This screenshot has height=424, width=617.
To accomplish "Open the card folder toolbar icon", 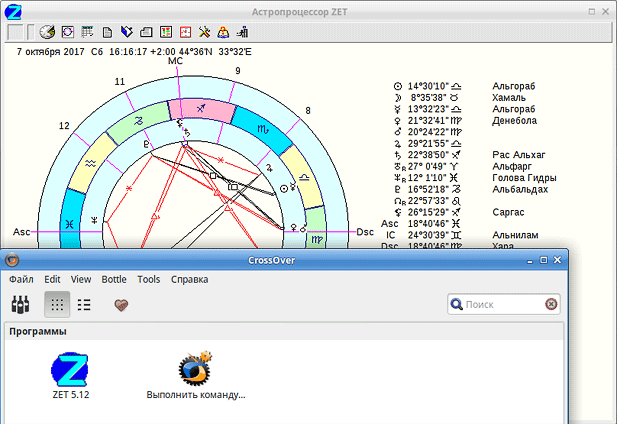I will (146, 32).
